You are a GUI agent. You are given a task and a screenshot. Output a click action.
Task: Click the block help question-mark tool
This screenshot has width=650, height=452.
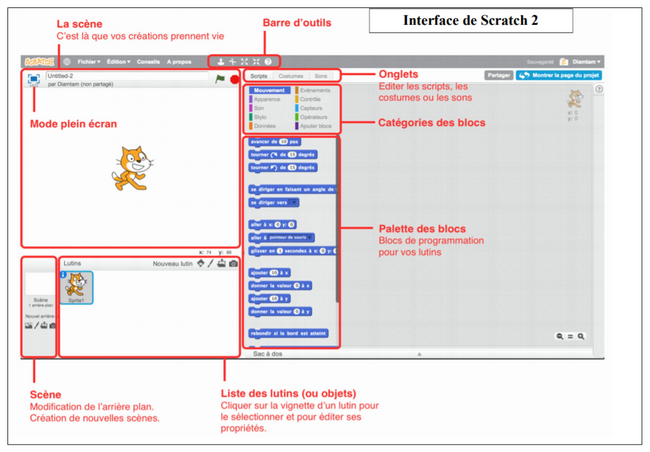pos(268,62)
